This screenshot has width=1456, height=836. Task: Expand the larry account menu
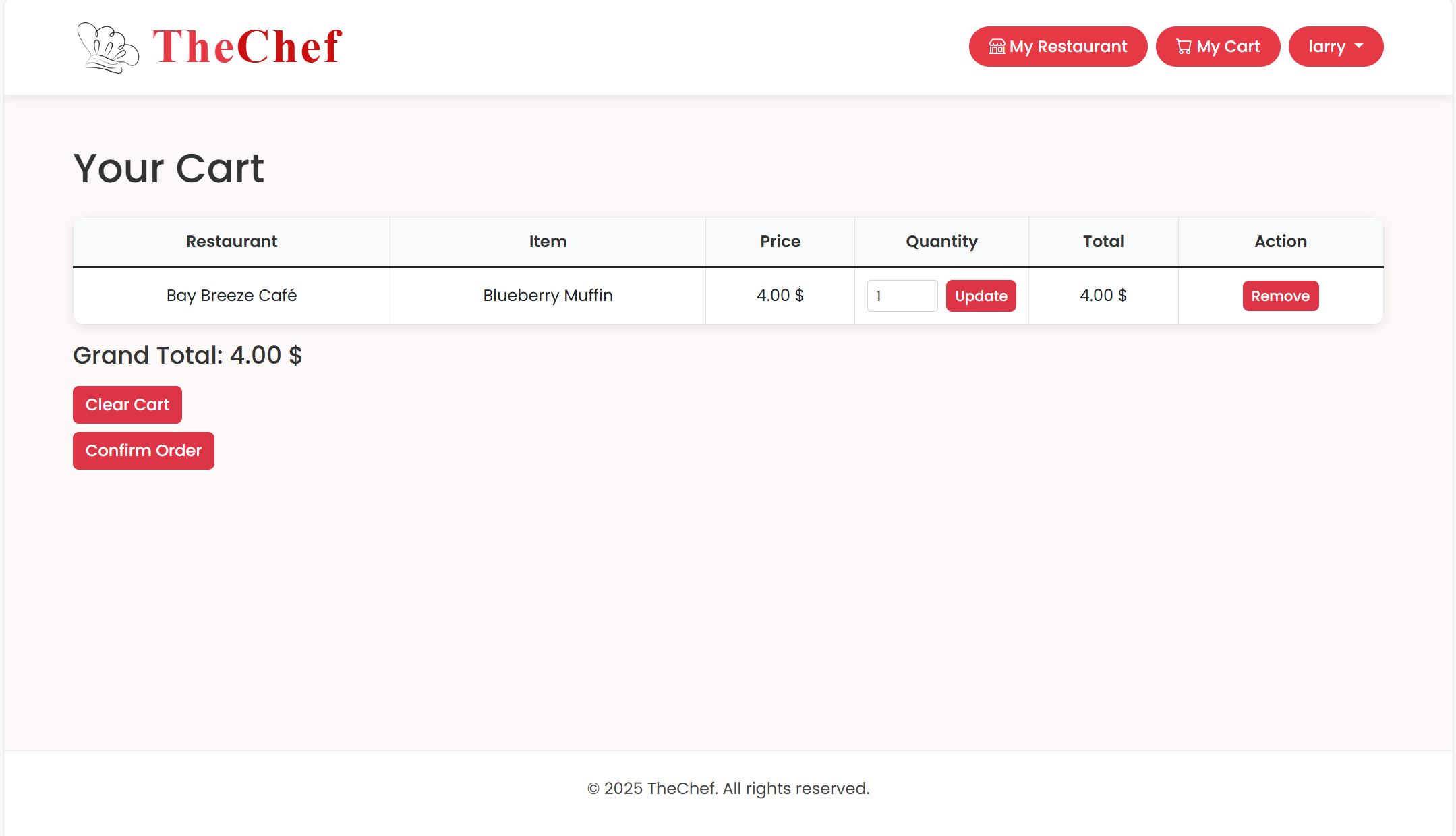(x=1327, y=47)
